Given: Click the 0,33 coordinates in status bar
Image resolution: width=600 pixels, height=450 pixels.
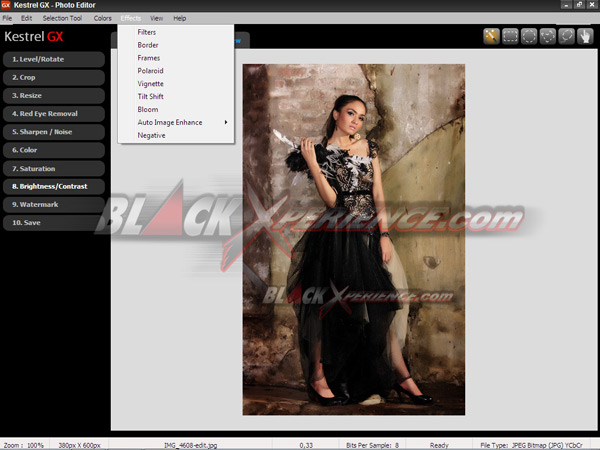Looking at the screenshot, I should 306,445.
